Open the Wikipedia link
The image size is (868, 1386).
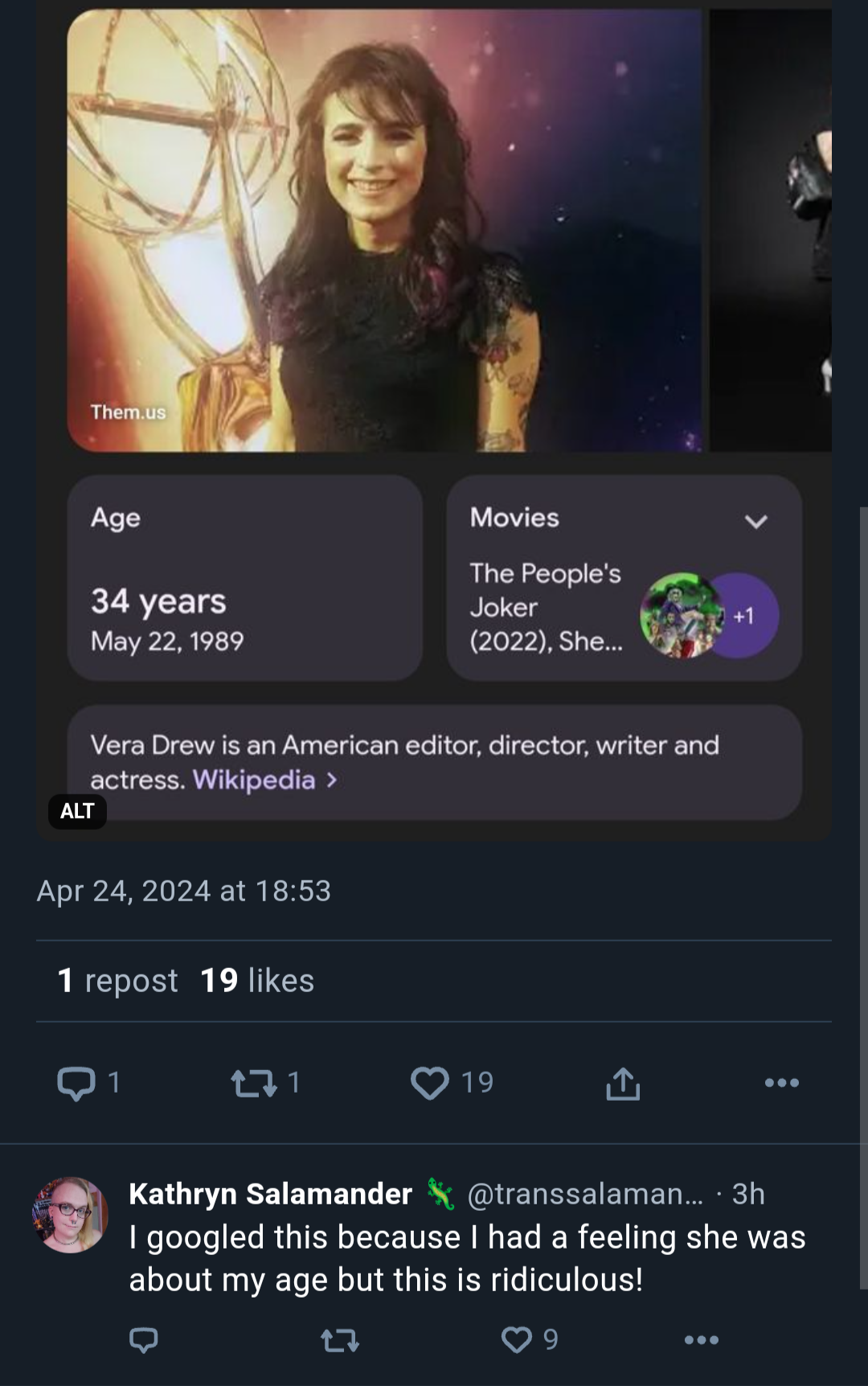[254, 780]
